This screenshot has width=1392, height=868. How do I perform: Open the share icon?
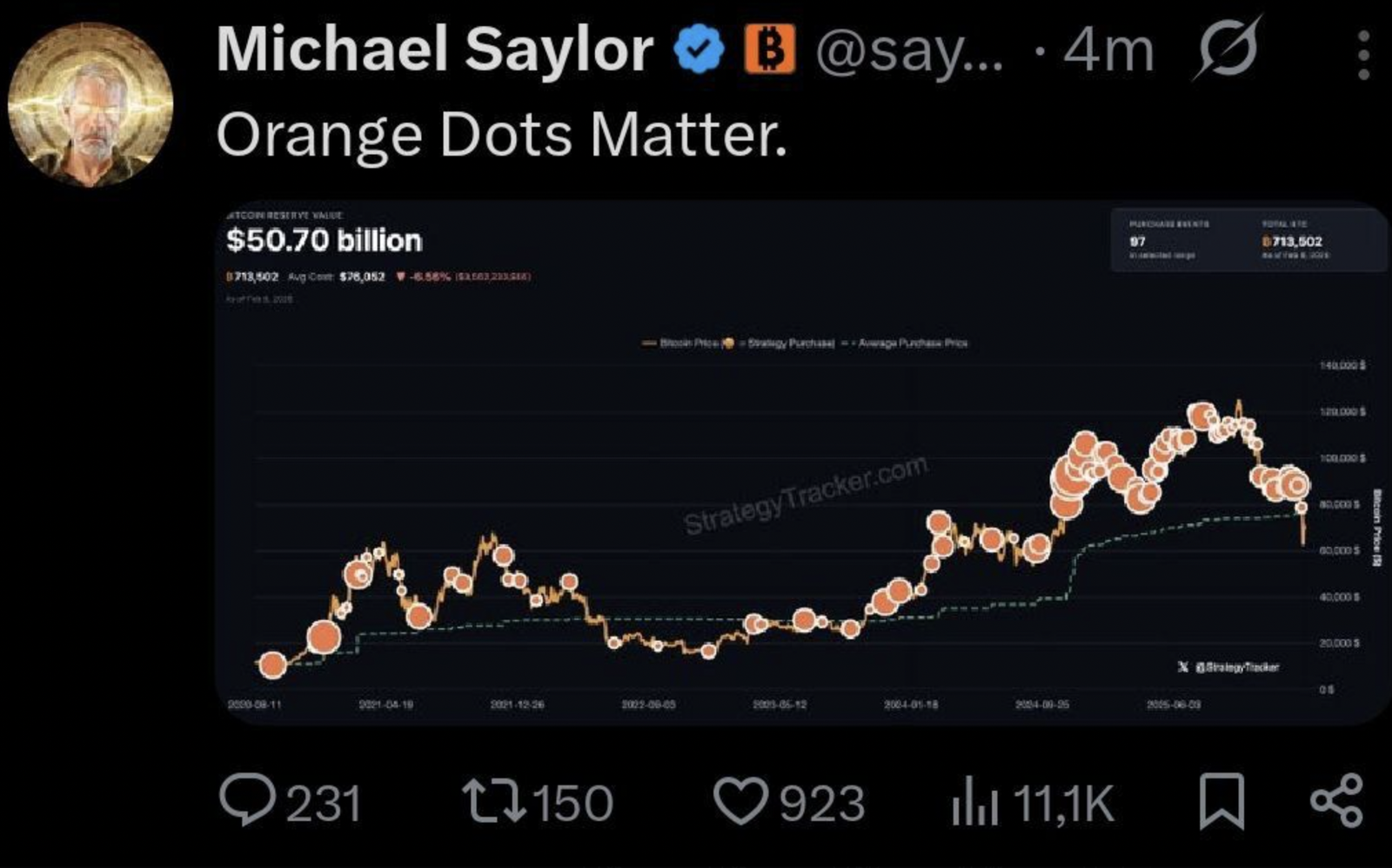[x=1336, y=800]
